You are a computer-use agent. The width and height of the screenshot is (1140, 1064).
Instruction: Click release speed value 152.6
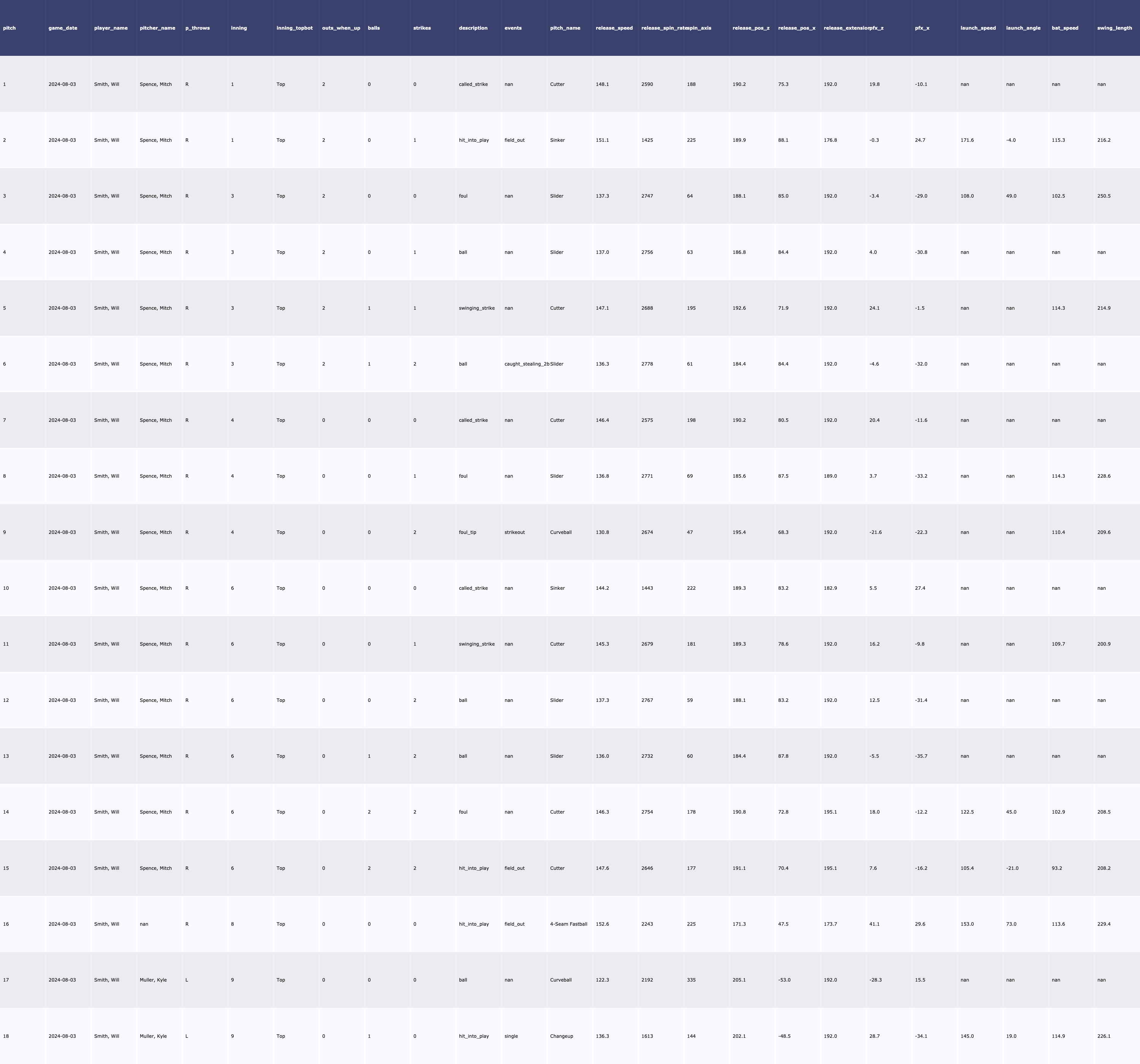click(602, 924)
